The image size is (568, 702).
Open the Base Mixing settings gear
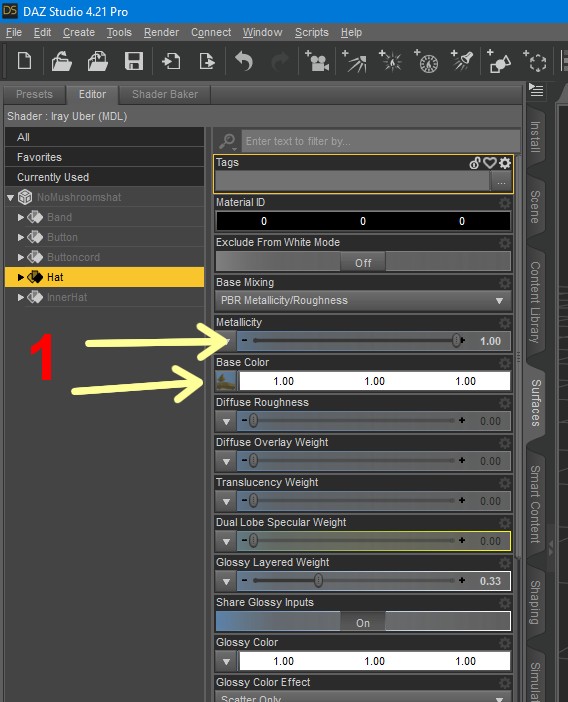tap(505, 283)
